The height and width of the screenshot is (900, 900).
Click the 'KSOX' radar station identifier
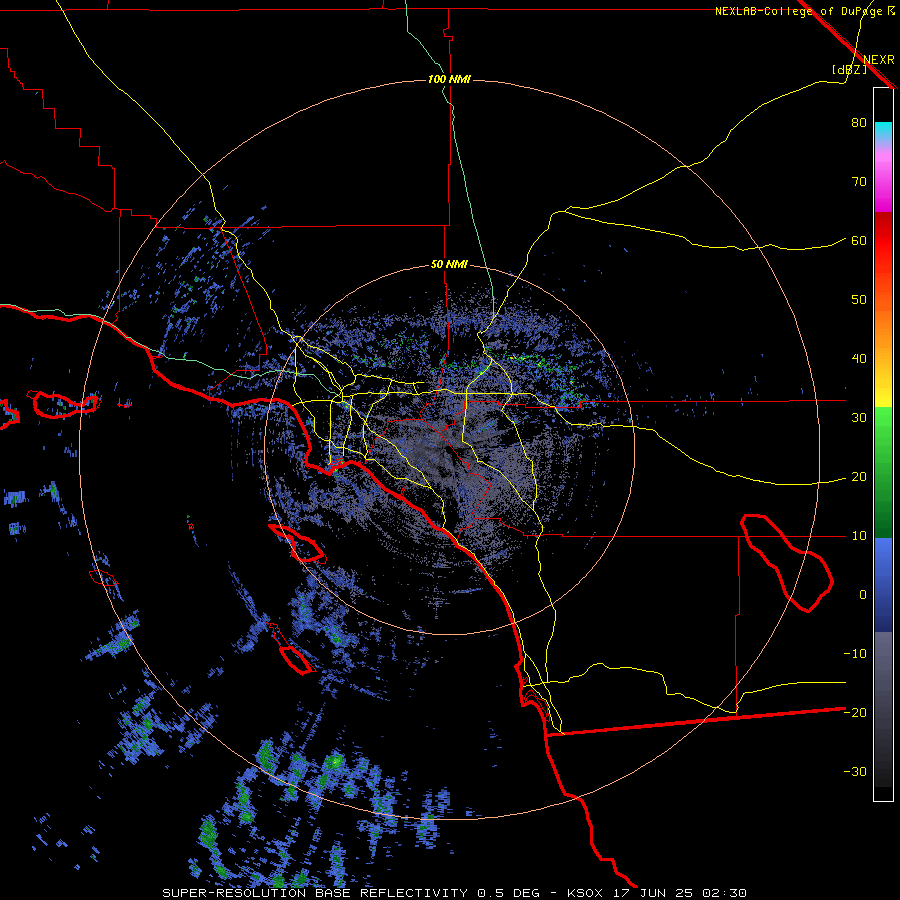coord(587,893)
